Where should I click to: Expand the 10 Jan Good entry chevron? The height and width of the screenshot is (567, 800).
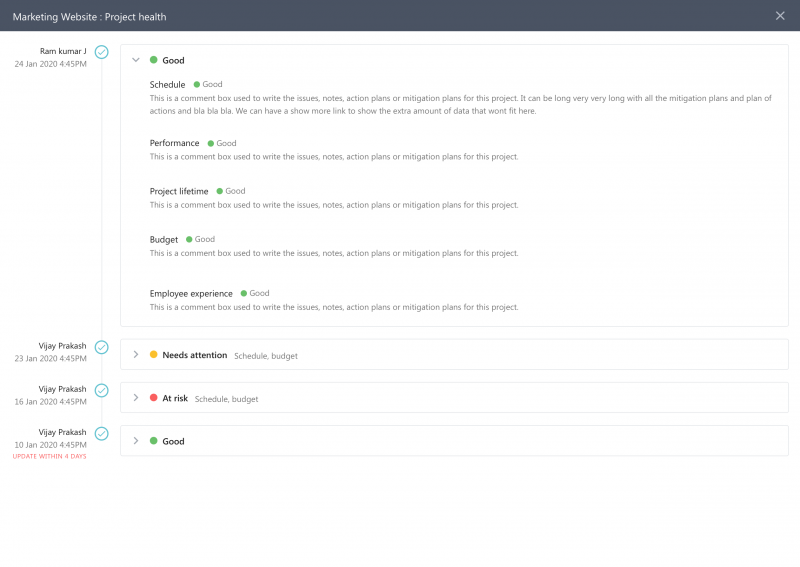(136, 441)
